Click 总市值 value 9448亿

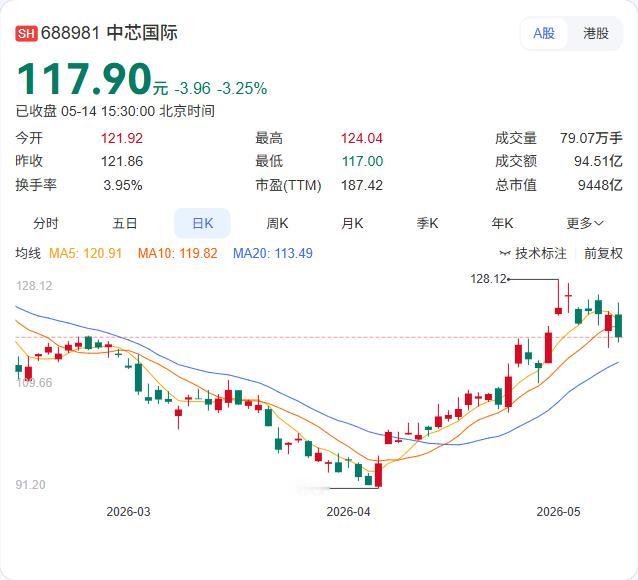pos(600,185)
